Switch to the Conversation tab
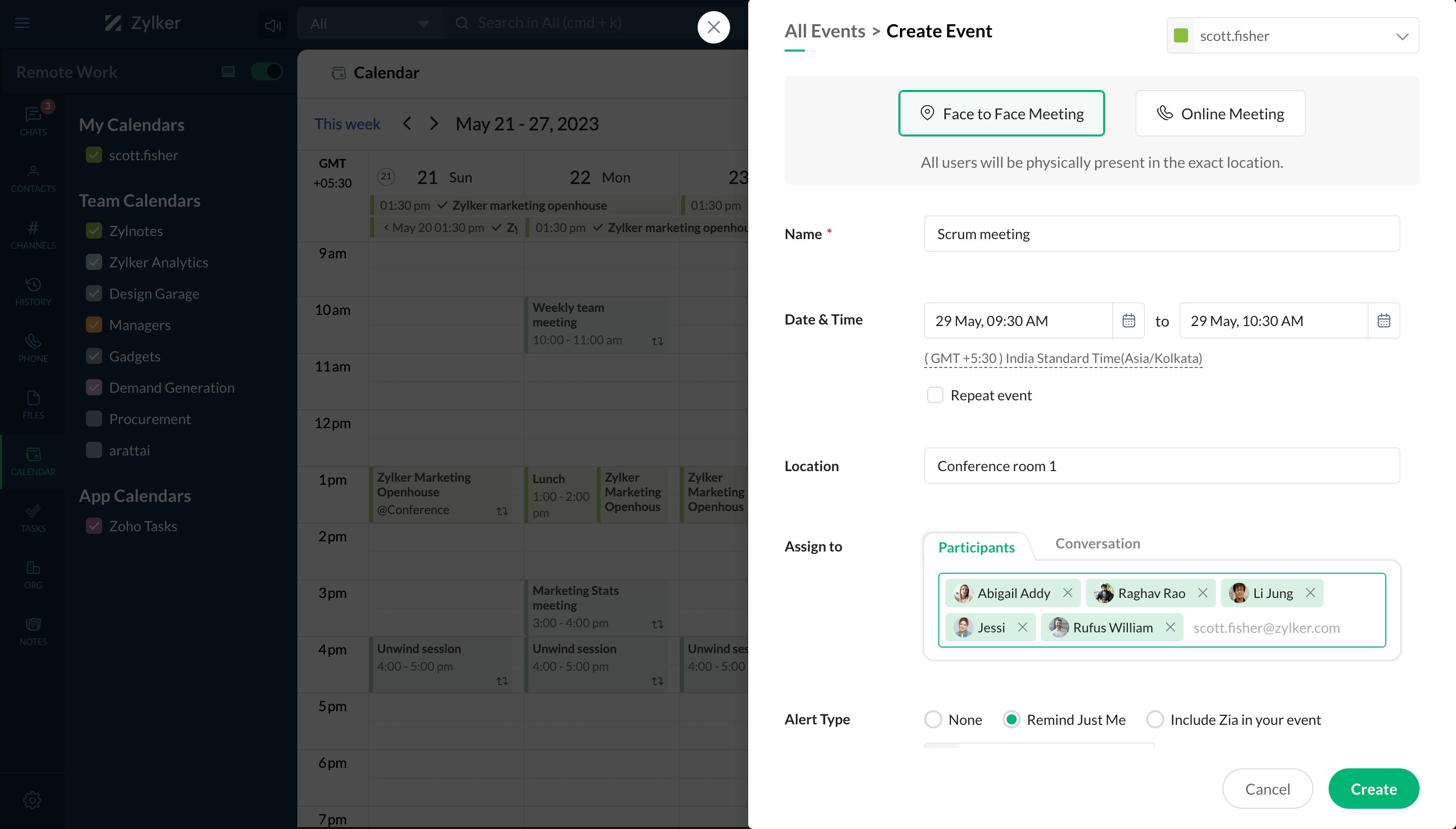The image size is (1456, 829). point(1097,543)
